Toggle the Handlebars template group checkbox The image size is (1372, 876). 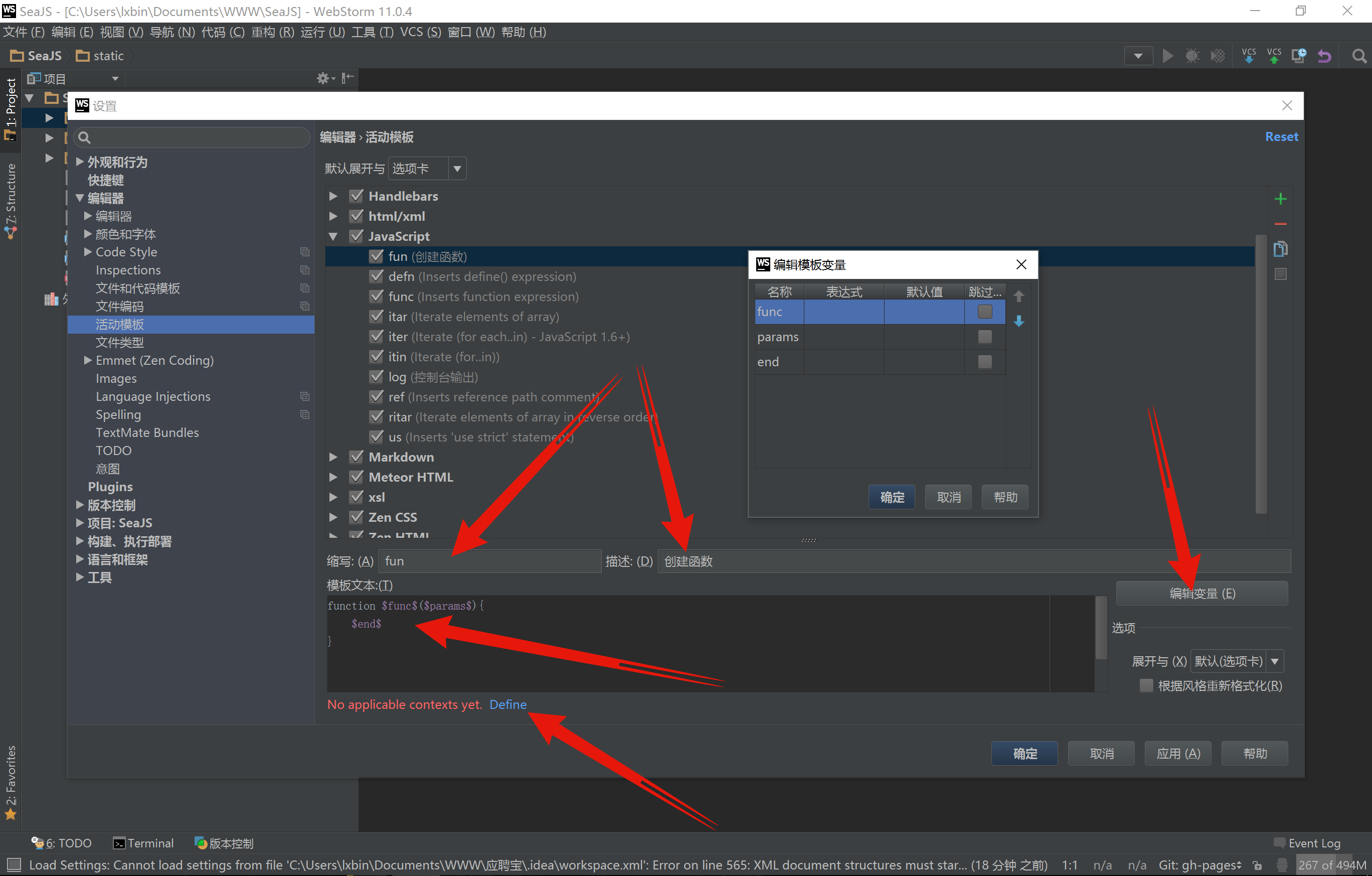[357, 196]
